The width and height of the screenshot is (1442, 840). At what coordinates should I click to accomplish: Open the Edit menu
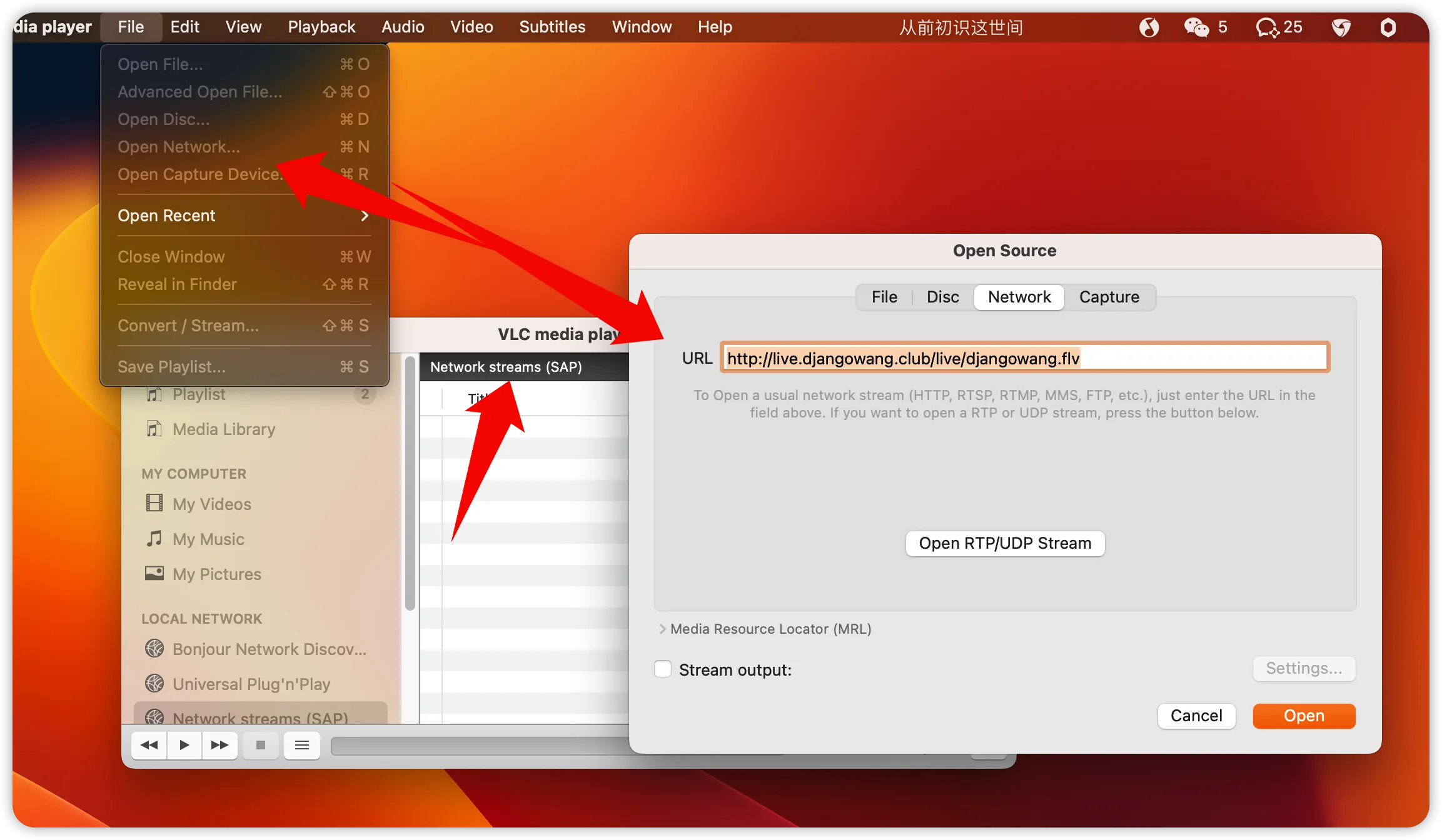[x=184, y=27]
